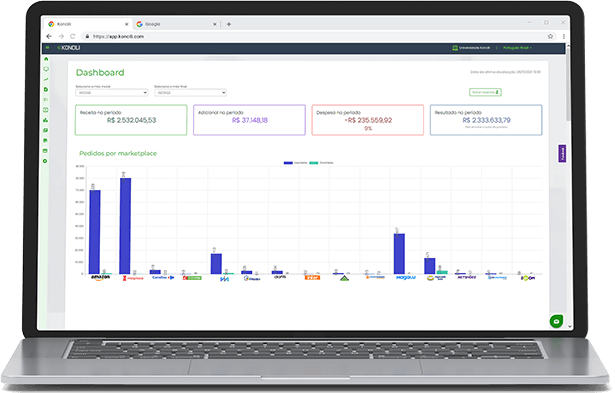Open the bar chart icon in the sidebar
615x393 pixels.
click(x=46, y=120)
